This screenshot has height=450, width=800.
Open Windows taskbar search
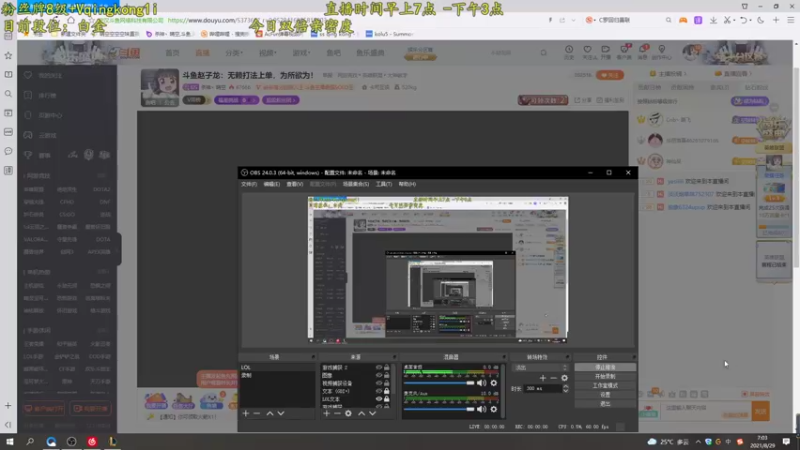coord(30,441)
